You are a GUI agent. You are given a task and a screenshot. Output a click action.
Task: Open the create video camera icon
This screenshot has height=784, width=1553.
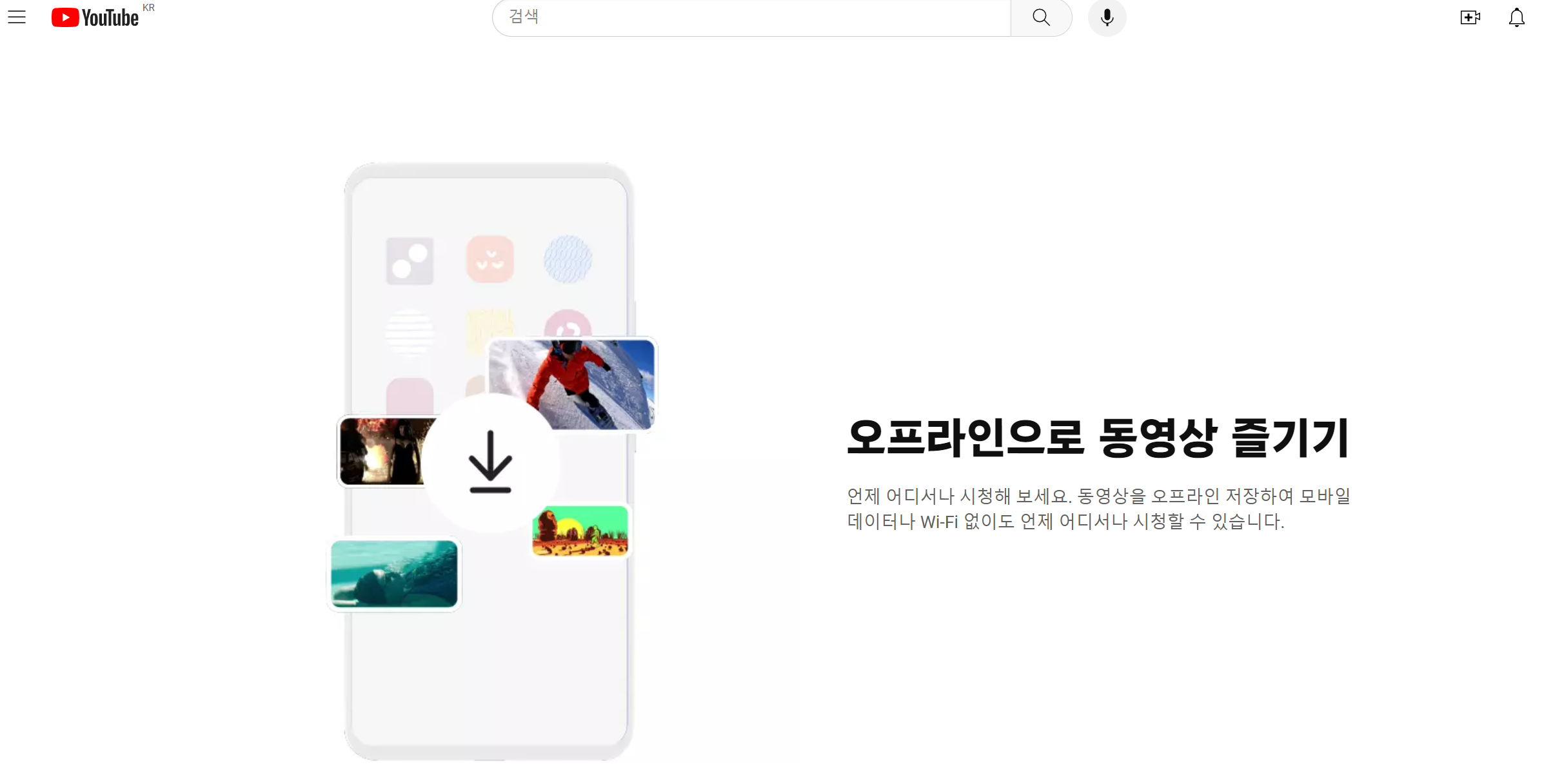point(1470,17)
